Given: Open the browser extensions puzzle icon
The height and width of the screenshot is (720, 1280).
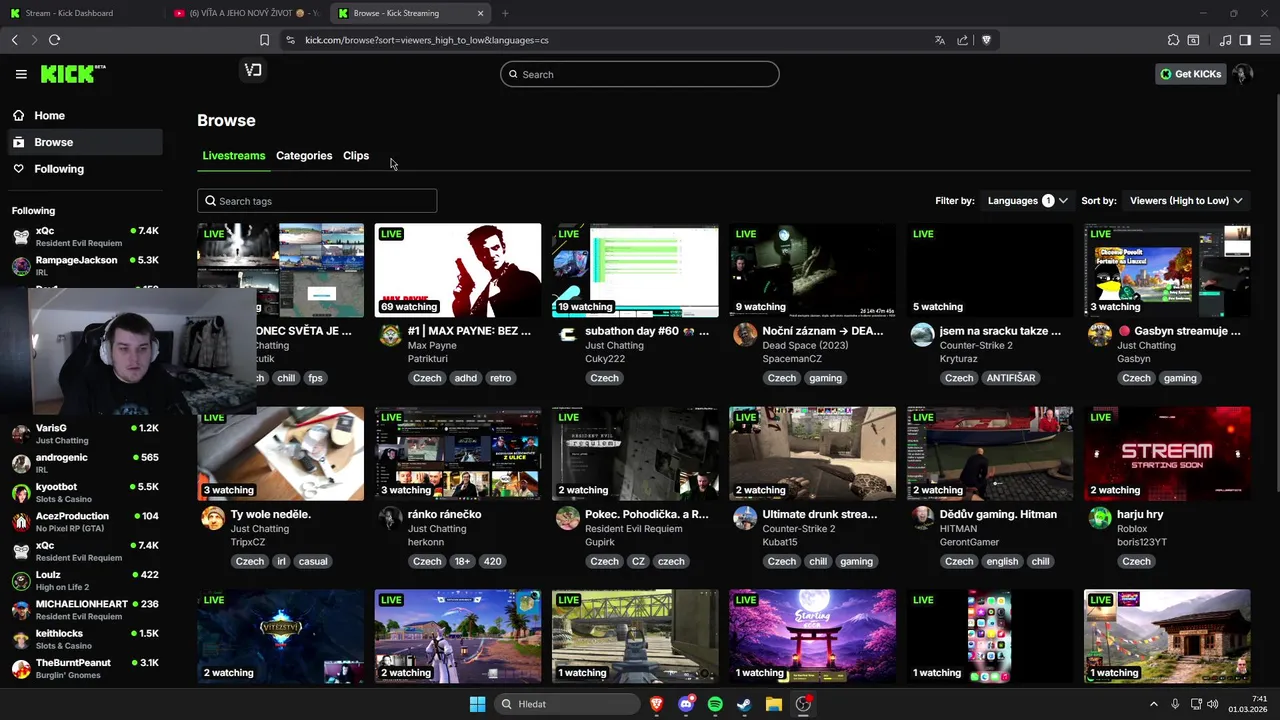Looking at the screenshot, I should 1173,40.
